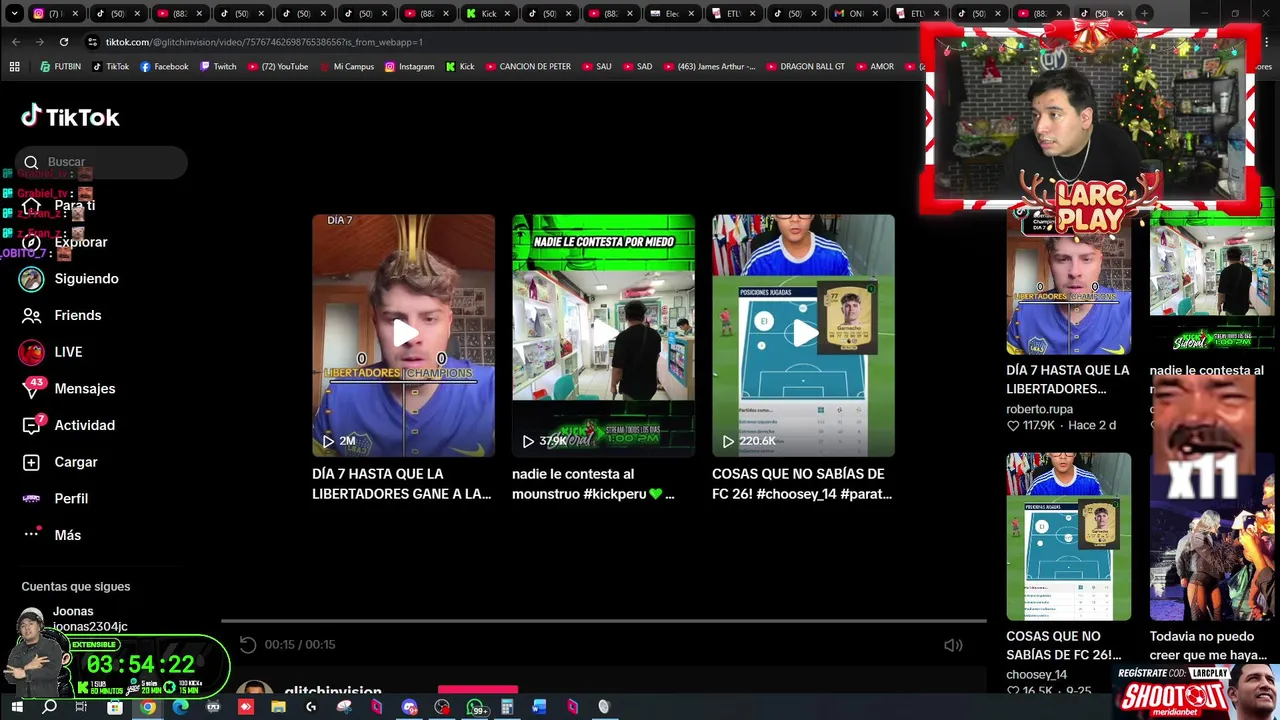Open roberto.rupa profile link
The image size is (1280, 720).
(x=1039, y=409)
